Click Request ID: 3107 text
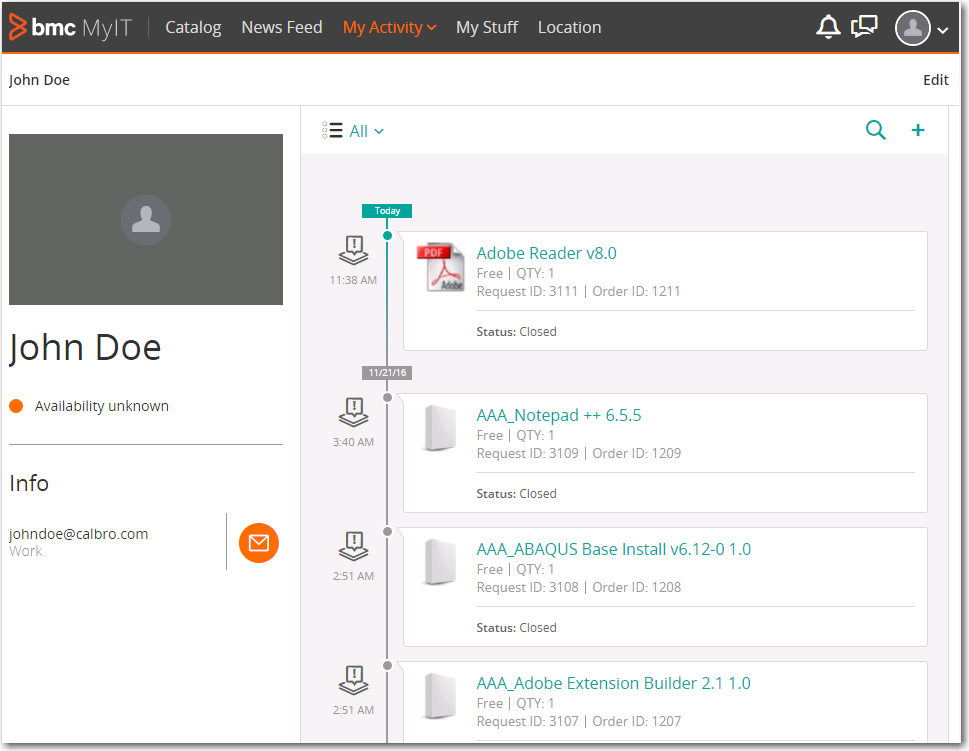The width and height of the screenshot is (969, 751). point(528,721)
